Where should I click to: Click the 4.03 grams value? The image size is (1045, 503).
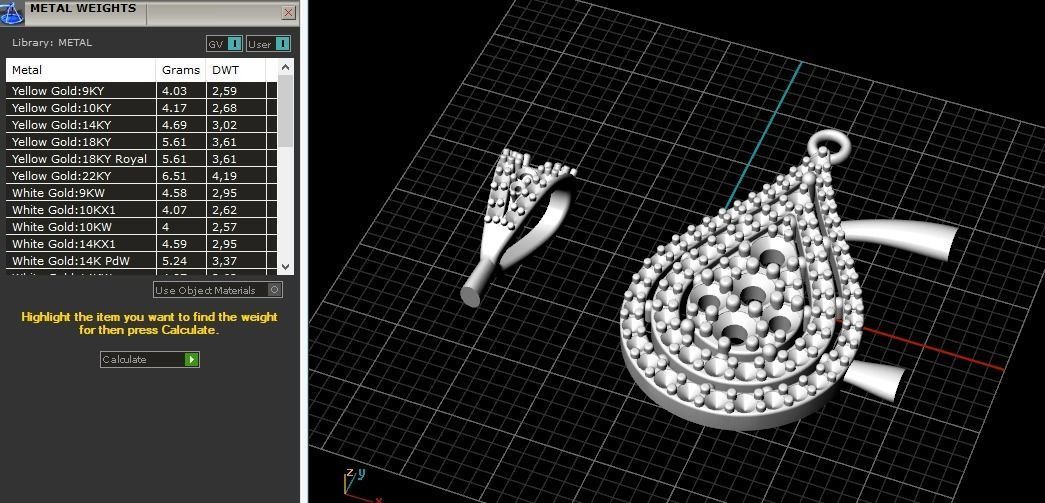(175, 91)
